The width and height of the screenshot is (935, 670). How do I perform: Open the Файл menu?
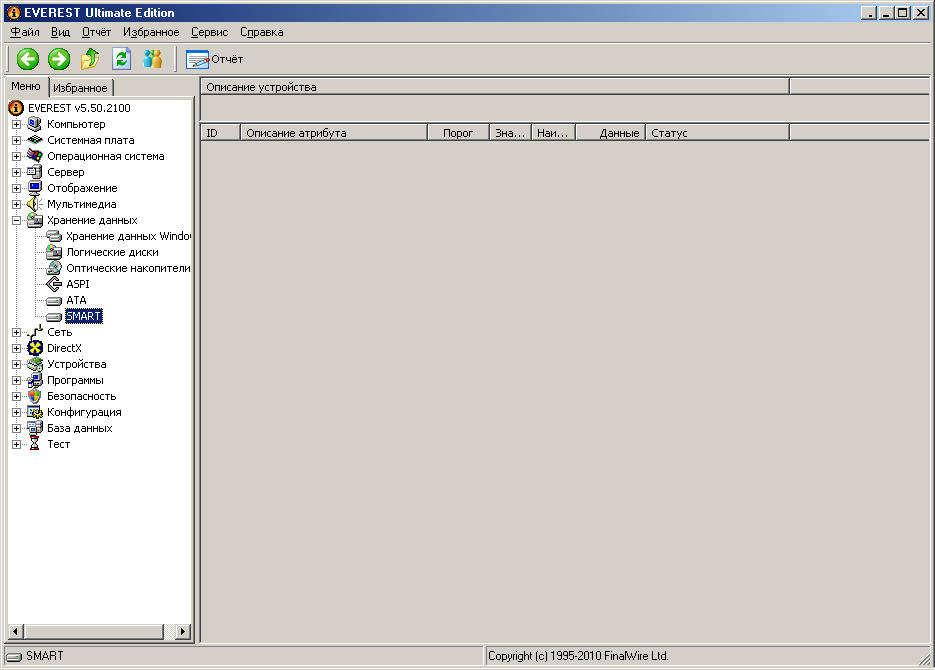24,32
